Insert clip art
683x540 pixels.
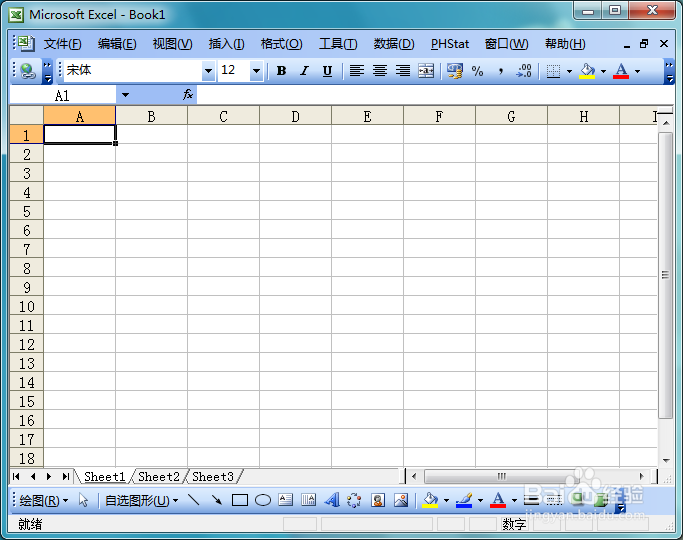[378, 500]
